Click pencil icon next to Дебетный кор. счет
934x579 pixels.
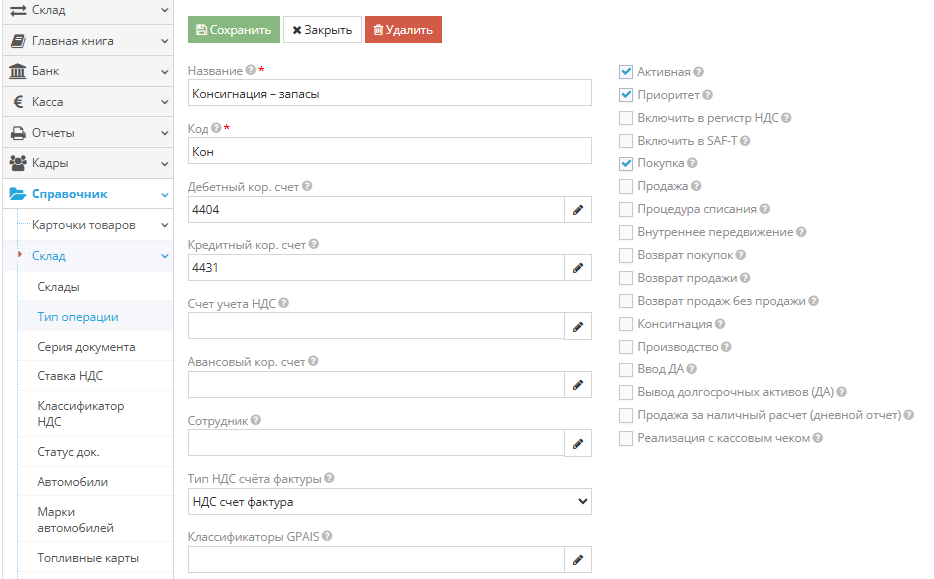click(577, 210)
